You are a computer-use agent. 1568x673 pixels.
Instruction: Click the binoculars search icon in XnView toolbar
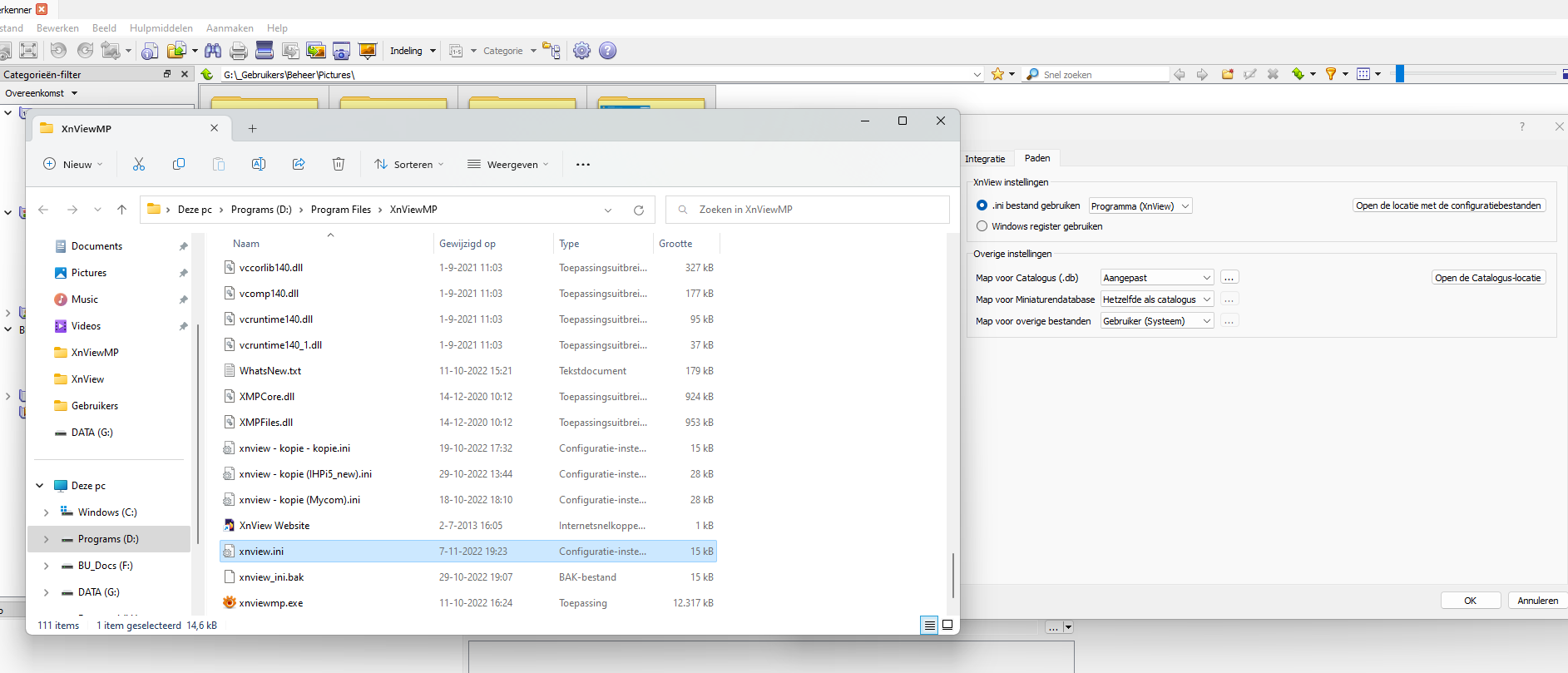point(213,51)
